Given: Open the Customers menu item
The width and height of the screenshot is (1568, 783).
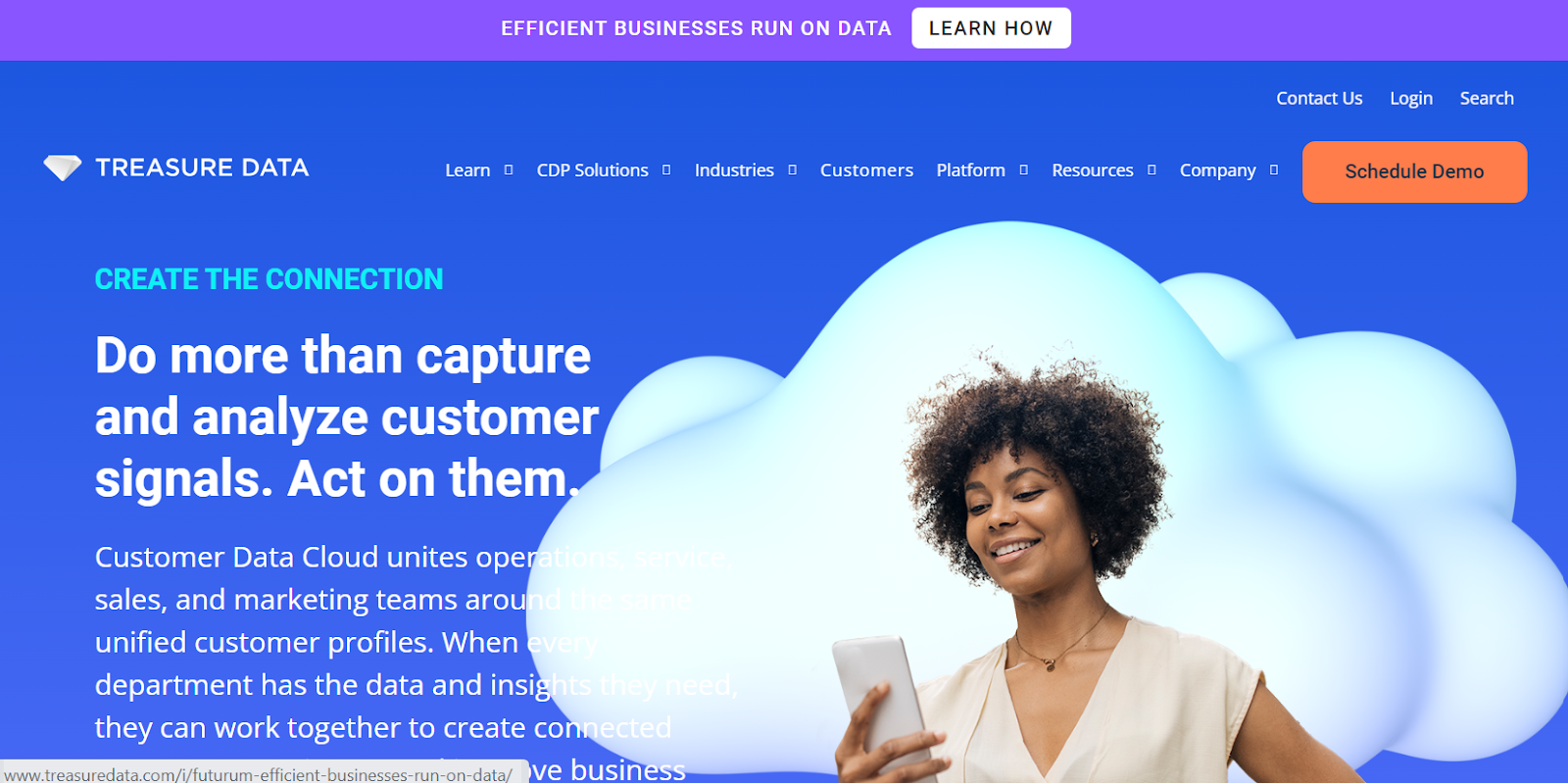Looking at the screenshot, I should tap(866, 171).
